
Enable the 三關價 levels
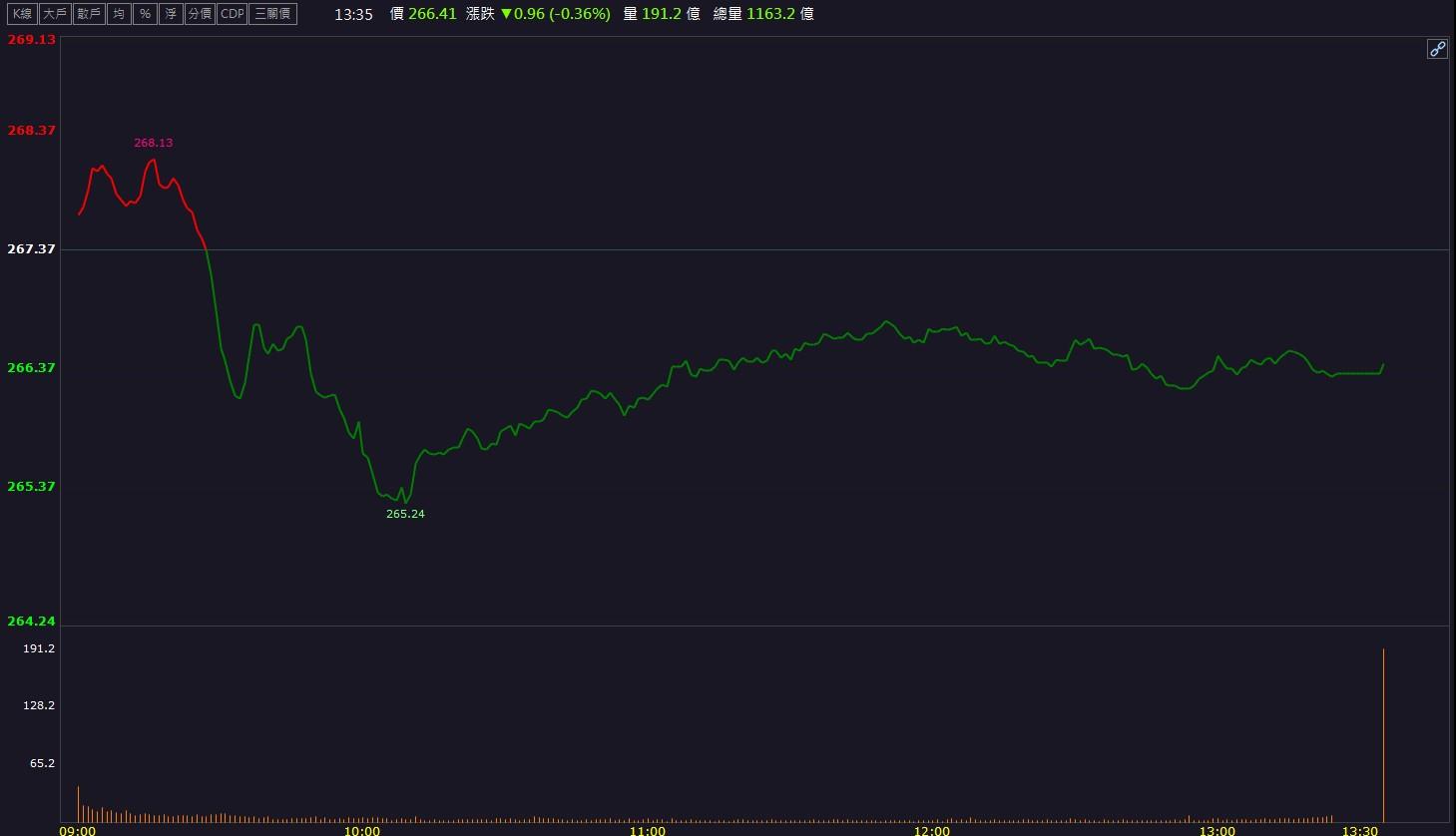click(x=272, y=14)
